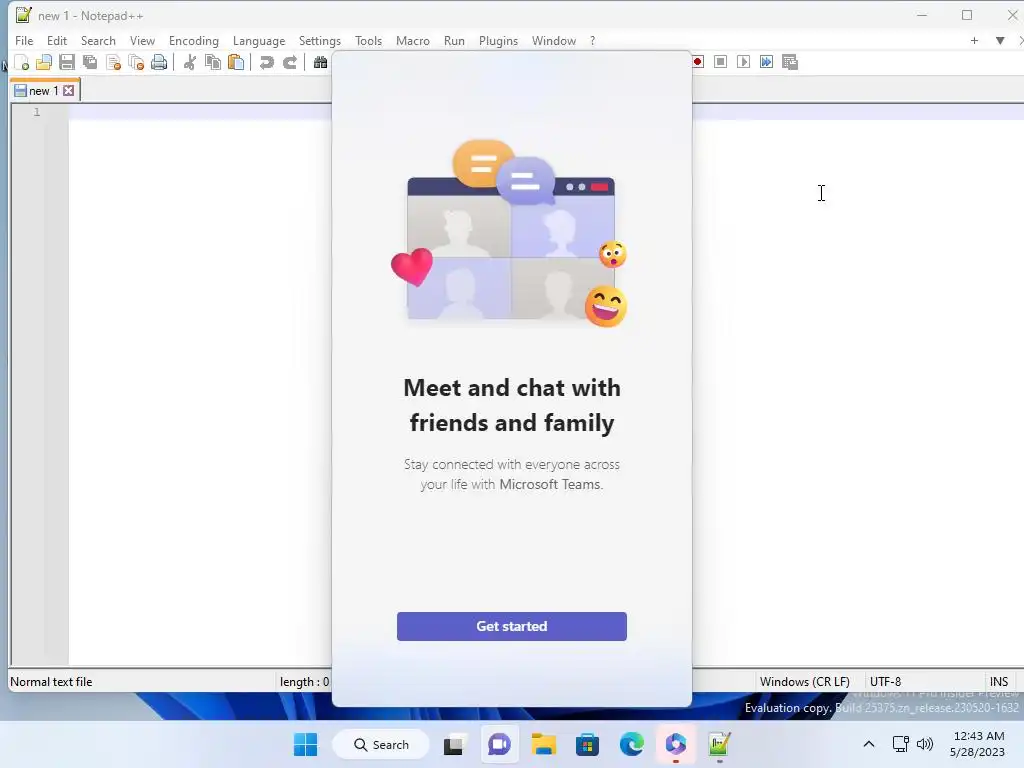Close the 'new 1' tab
Screen dimensions: 1024x768
(69, 91)
